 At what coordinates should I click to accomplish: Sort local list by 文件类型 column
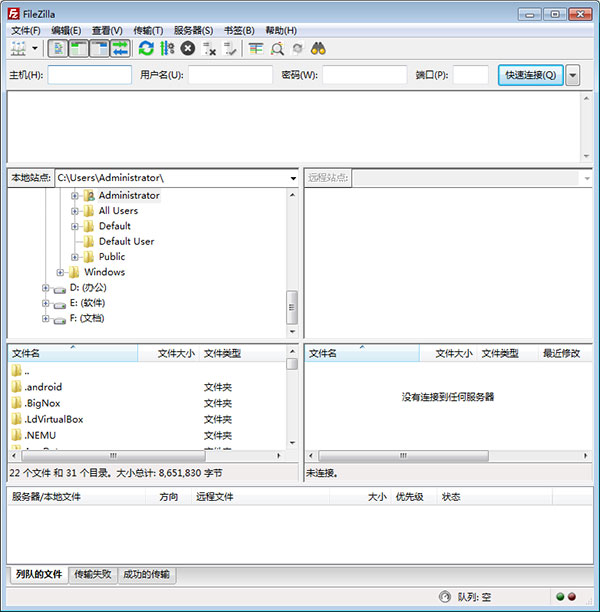[243, 354]
